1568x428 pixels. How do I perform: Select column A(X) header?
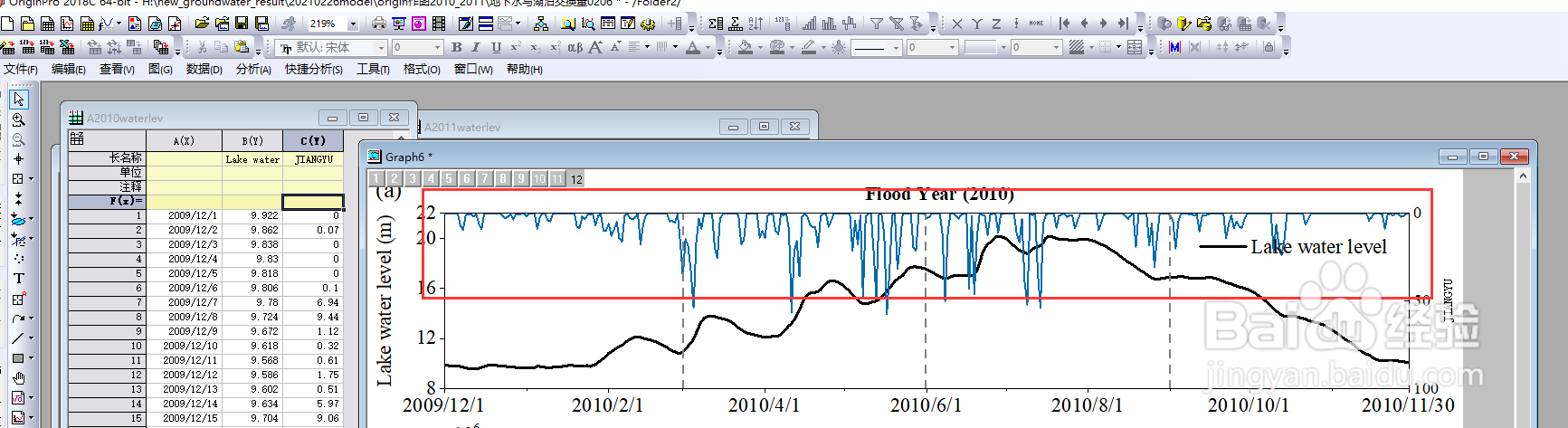pos(184,140)
